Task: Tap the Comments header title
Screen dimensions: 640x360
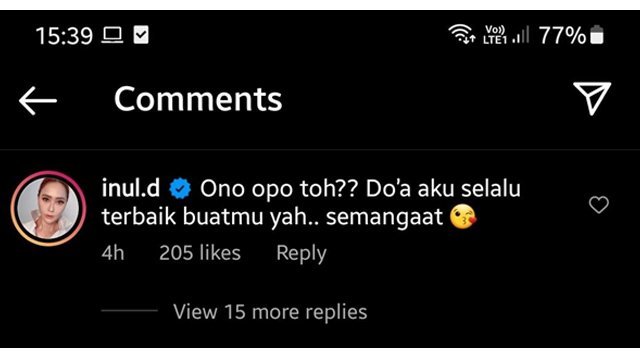Action: pos(198,99)
